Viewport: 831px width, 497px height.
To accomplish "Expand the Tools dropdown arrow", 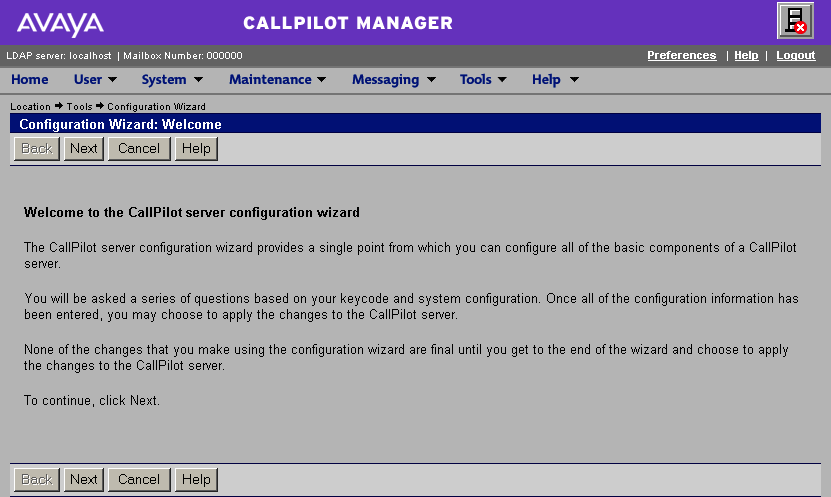I will point(502,79).
